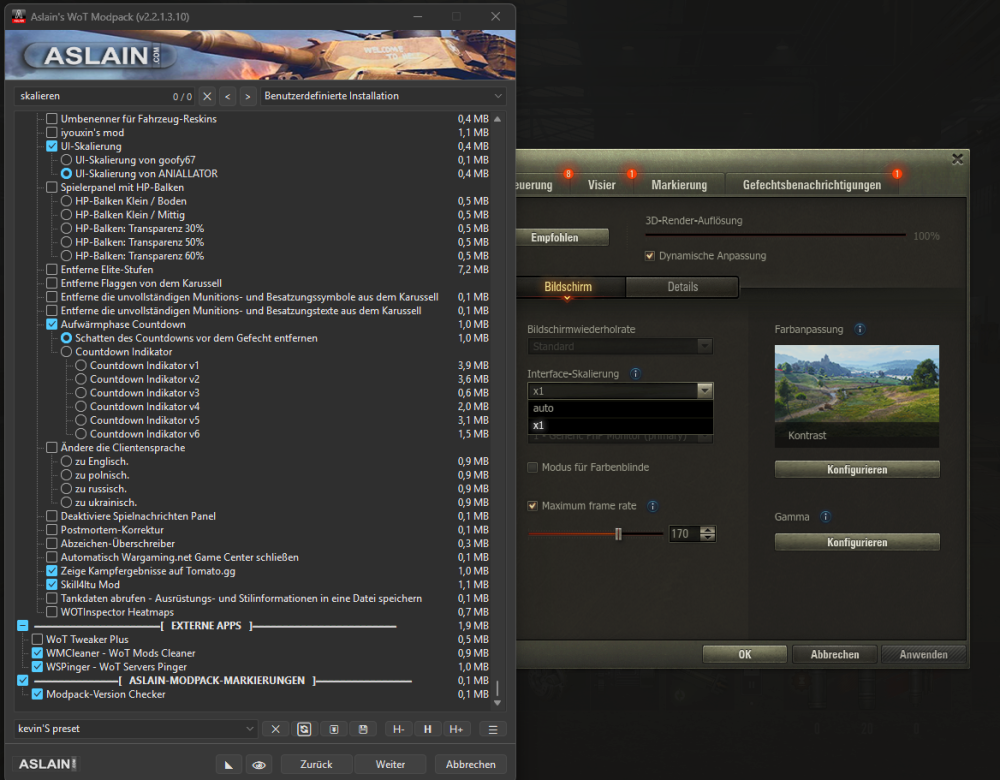Uncheck Skill4ltu Mod

pos(52,585)
